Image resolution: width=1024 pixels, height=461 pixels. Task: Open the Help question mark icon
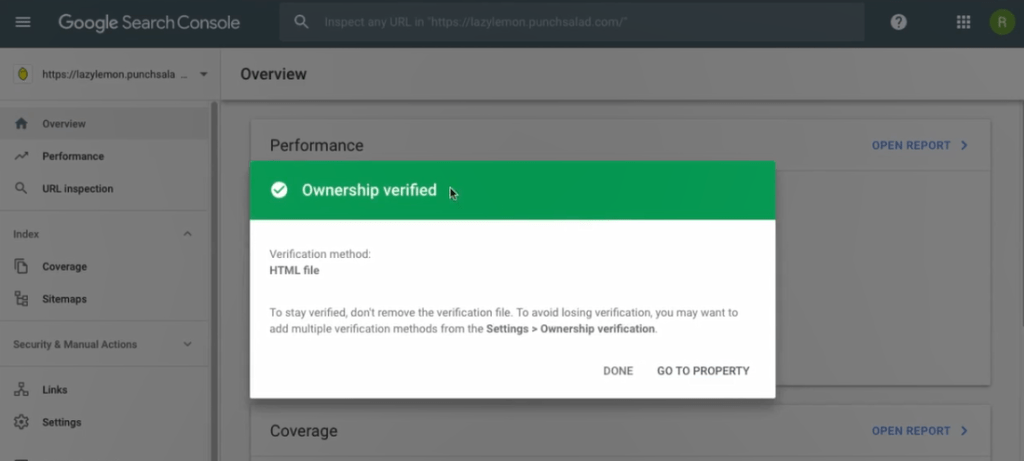pos(899,22)
